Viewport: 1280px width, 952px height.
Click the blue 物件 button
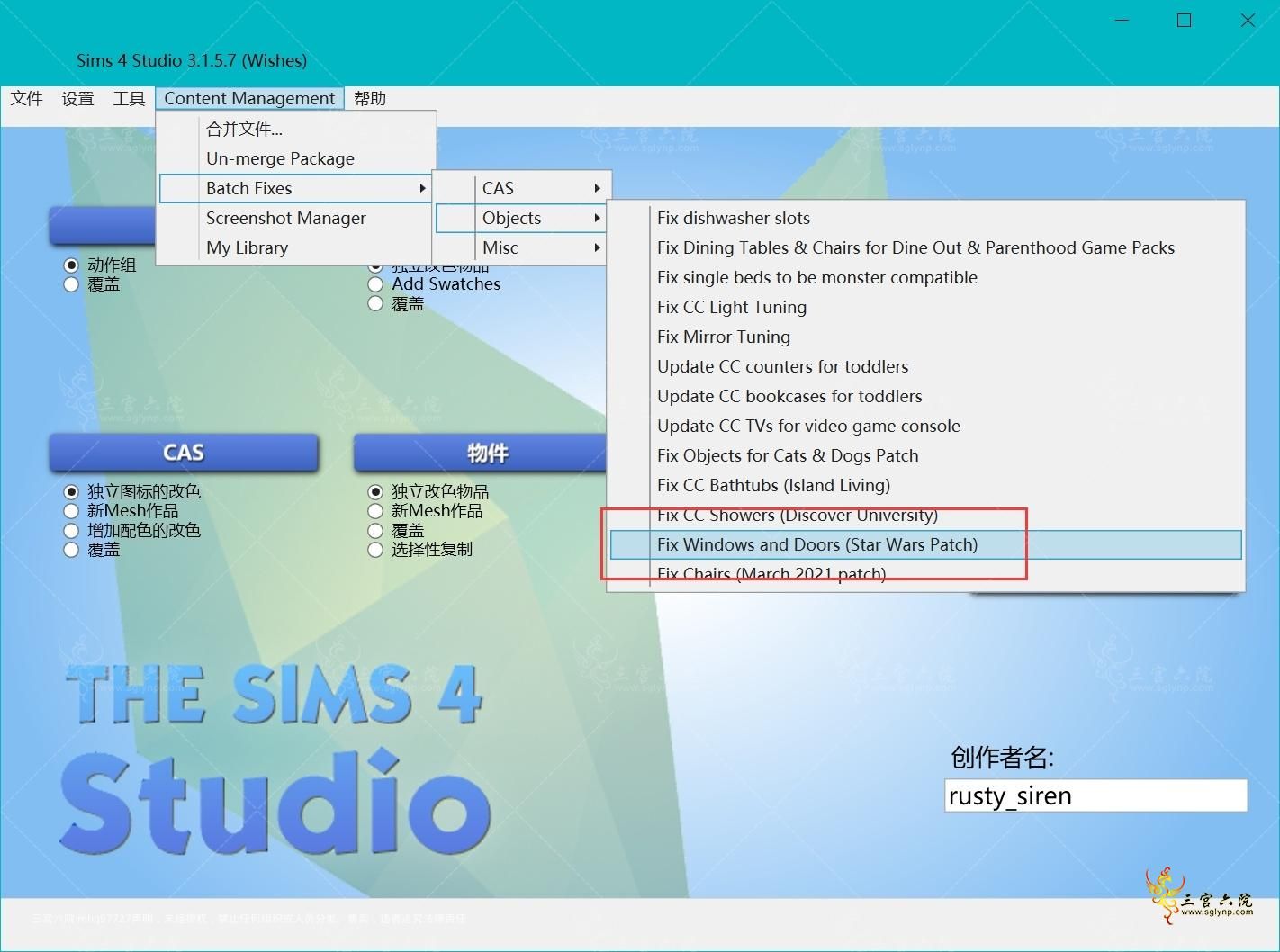(481, 453)
